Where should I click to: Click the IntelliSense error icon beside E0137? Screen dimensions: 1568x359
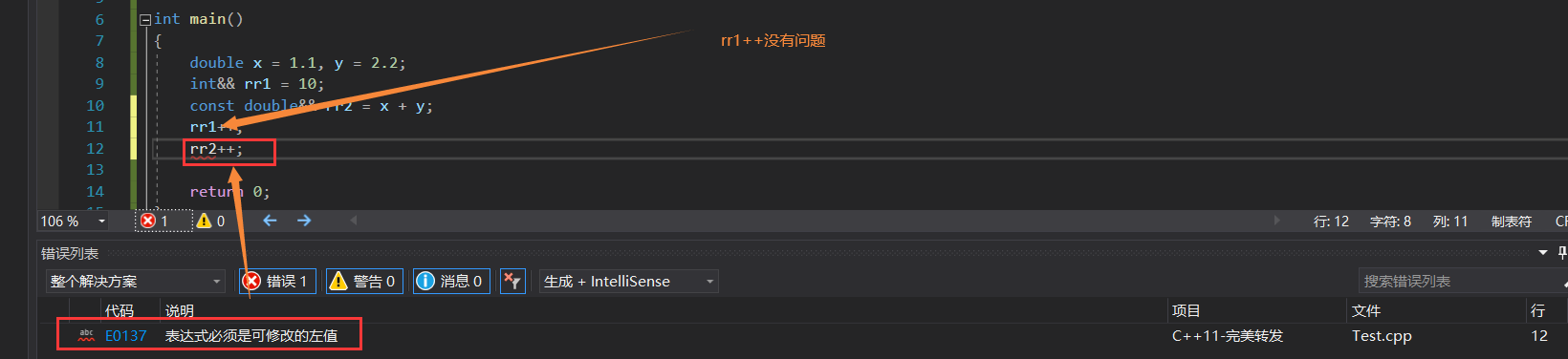click(x=86, y=335)
